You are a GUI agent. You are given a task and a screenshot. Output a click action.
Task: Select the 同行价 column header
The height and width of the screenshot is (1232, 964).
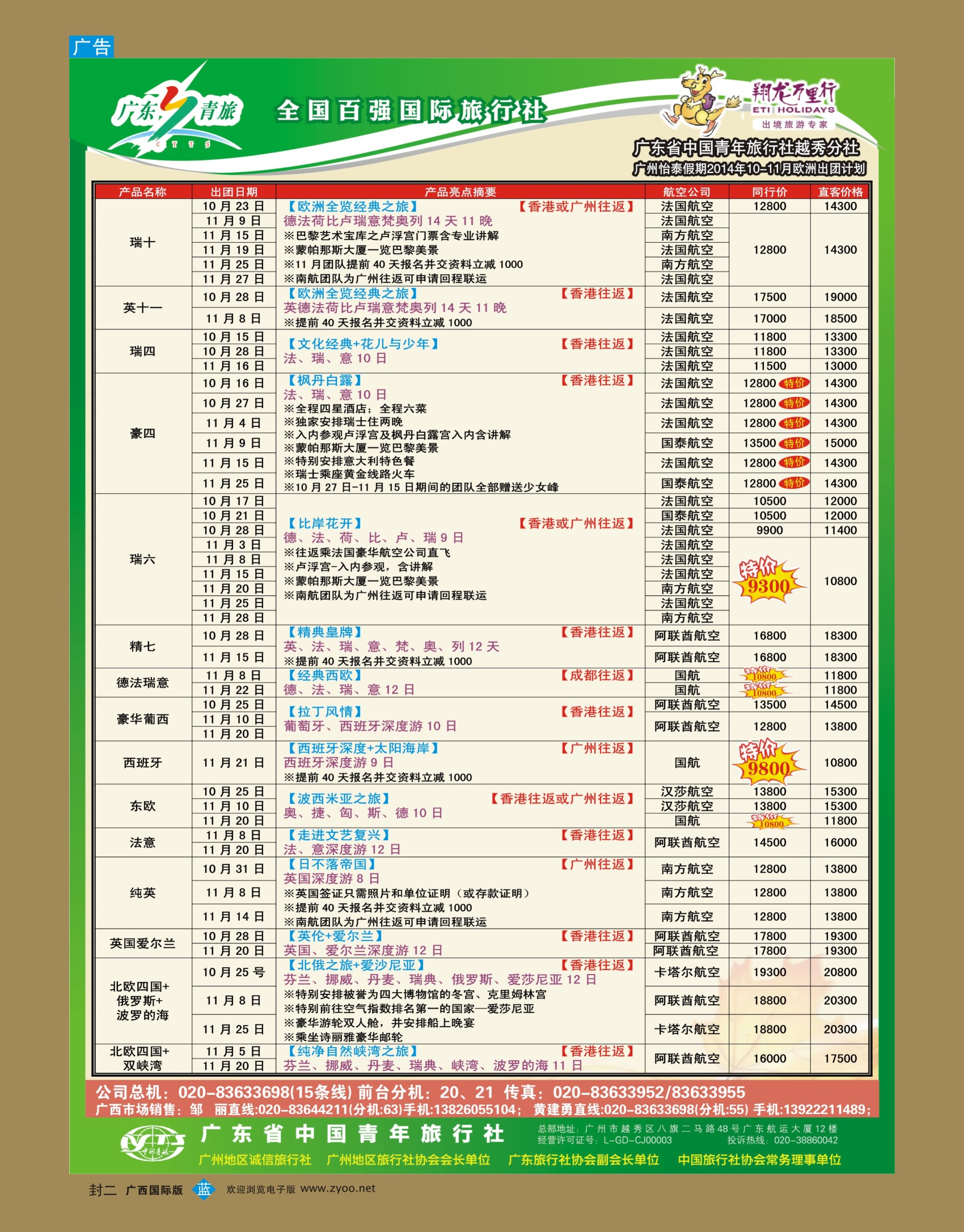point(769,192)
